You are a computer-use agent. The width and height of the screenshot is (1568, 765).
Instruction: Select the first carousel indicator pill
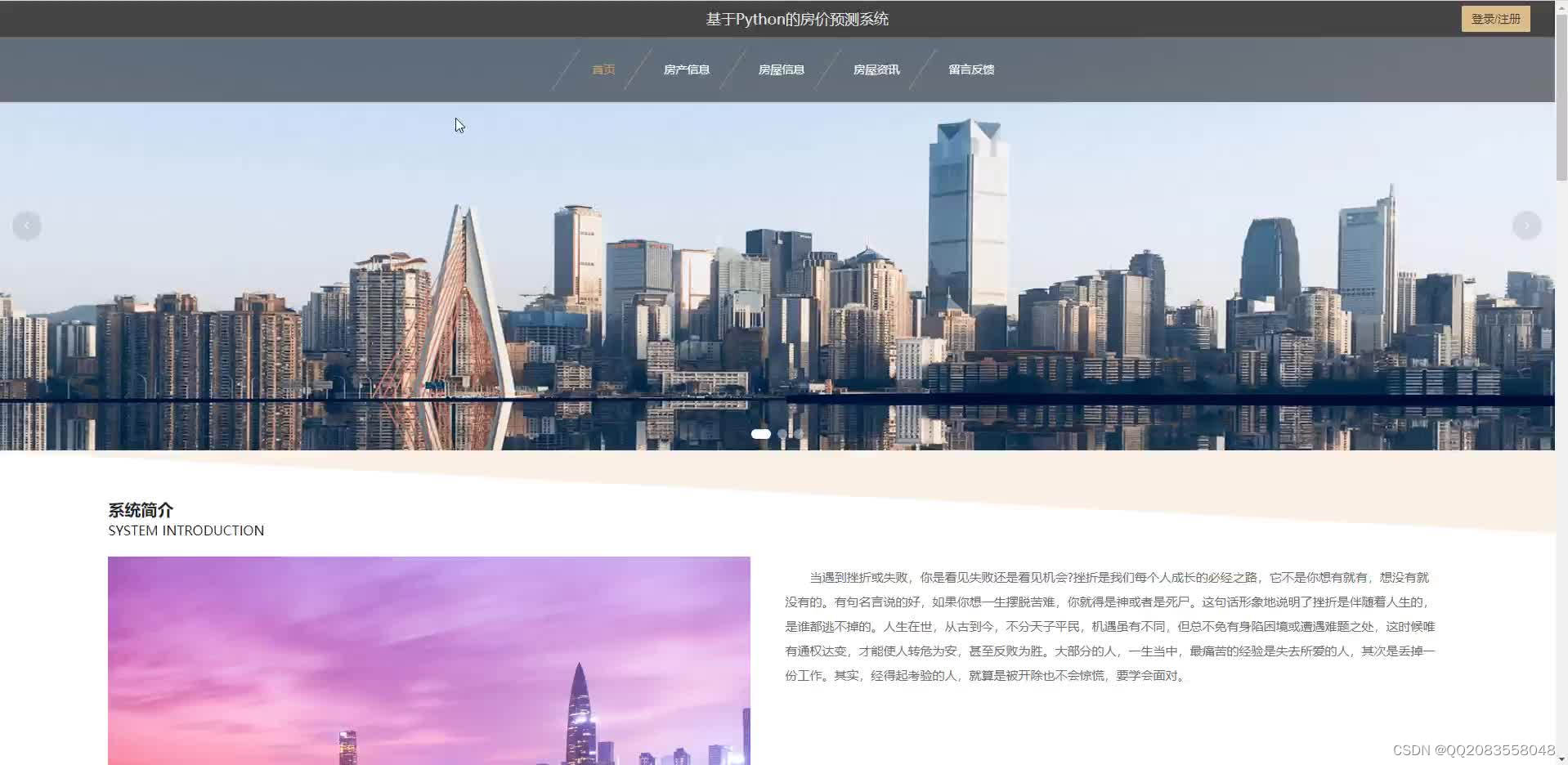(760, 434)
